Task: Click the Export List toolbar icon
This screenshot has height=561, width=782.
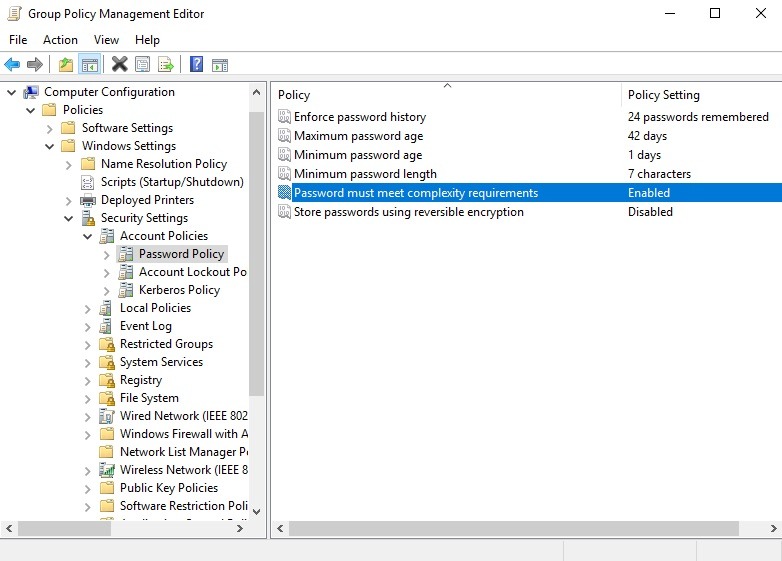Action: [x=166, y=65]
